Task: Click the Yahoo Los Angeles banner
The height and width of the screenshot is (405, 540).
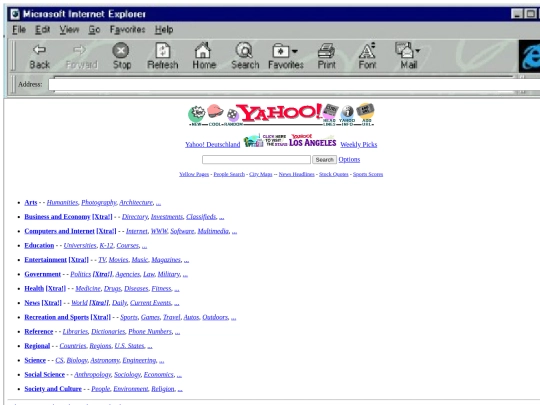Action: (x=290, y=141)
